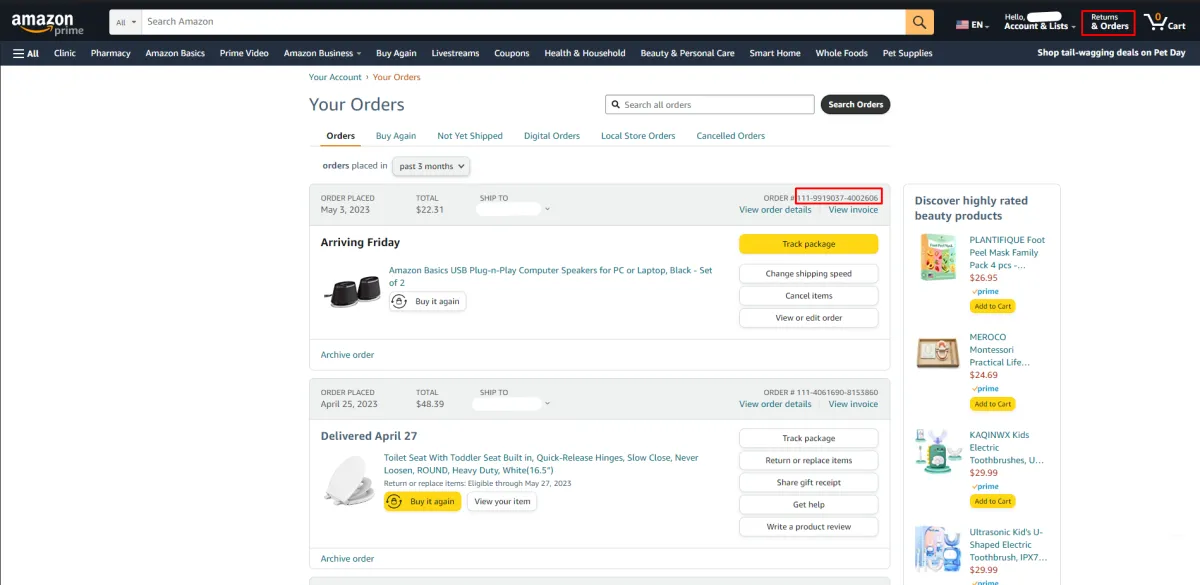Image resolution: width=1200 pixels, height=585 pixels.
Task: Add MEROCO Montessori item to cart
Action: (992, 404)
